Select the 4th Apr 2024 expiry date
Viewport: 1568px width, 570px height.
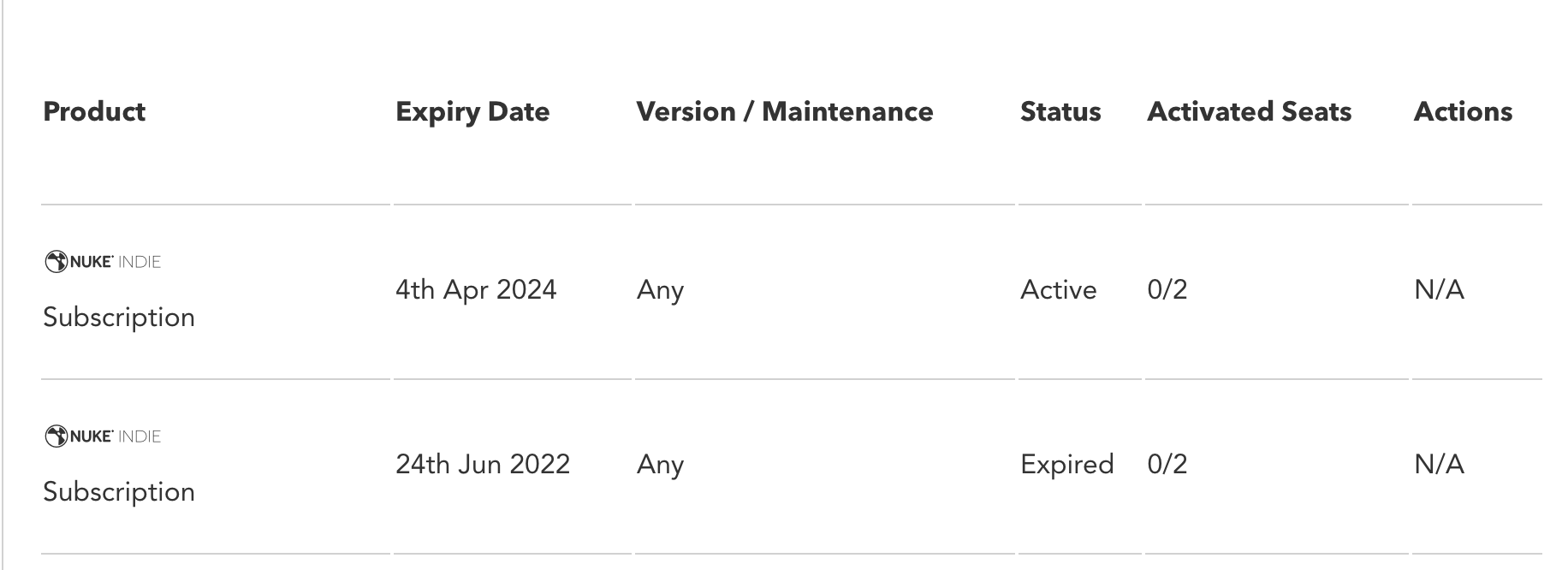pos(476,290)
